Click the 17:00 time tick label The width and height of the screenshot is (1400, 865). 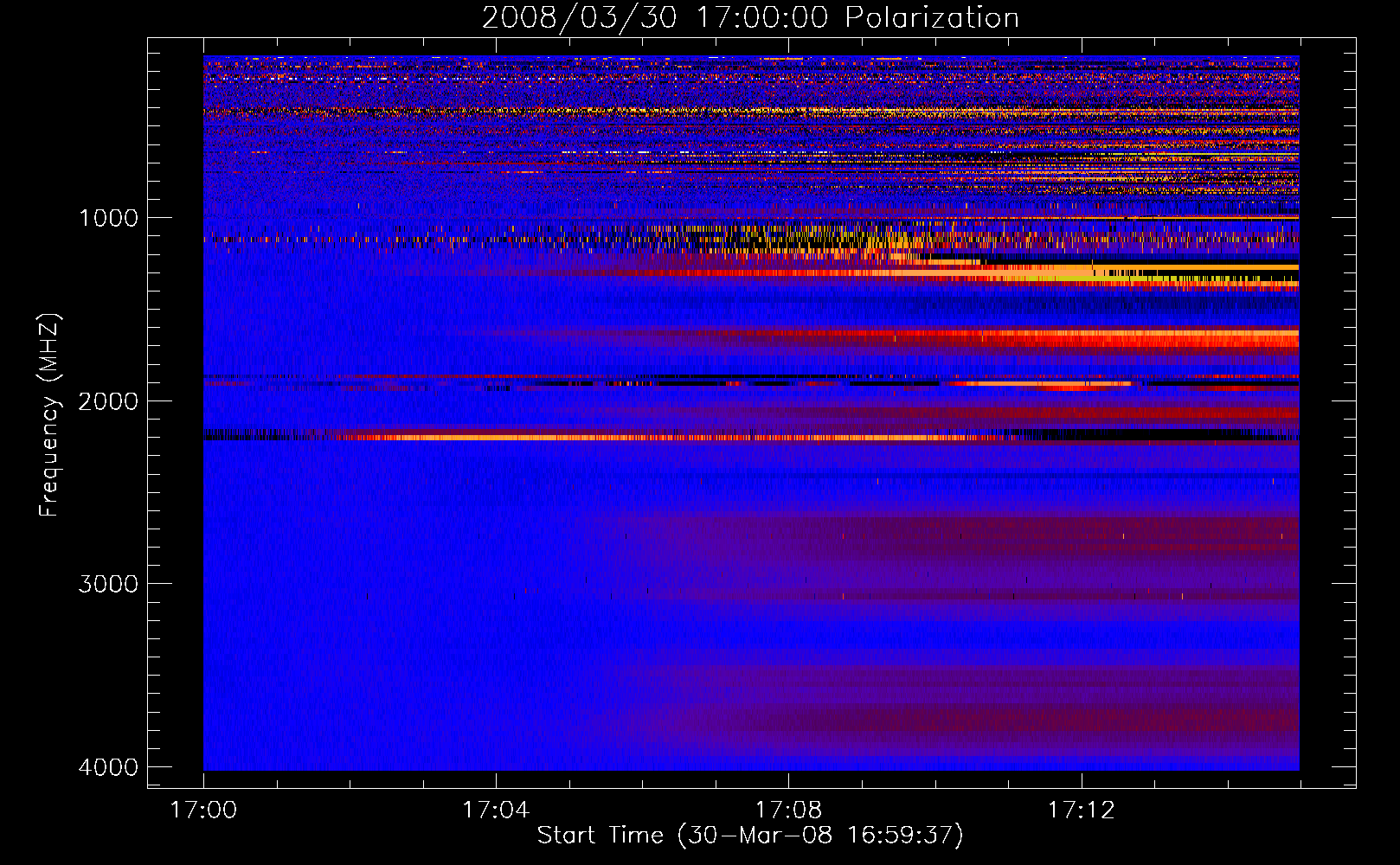203,811
